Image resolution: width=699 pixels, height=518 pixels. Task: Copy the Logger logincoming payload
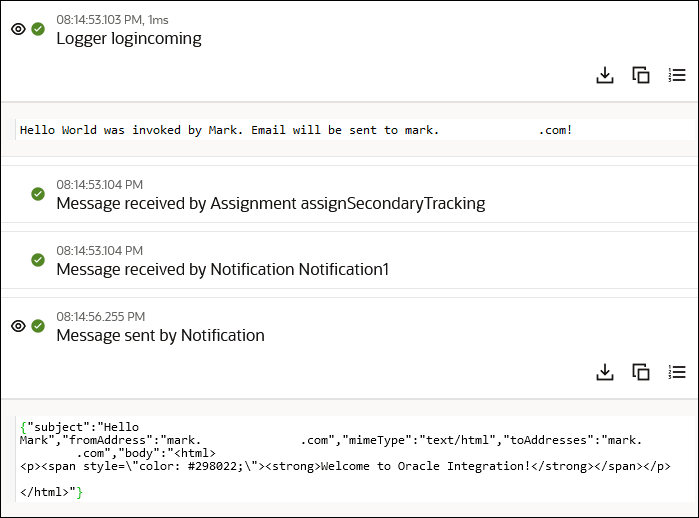(641, 75)
